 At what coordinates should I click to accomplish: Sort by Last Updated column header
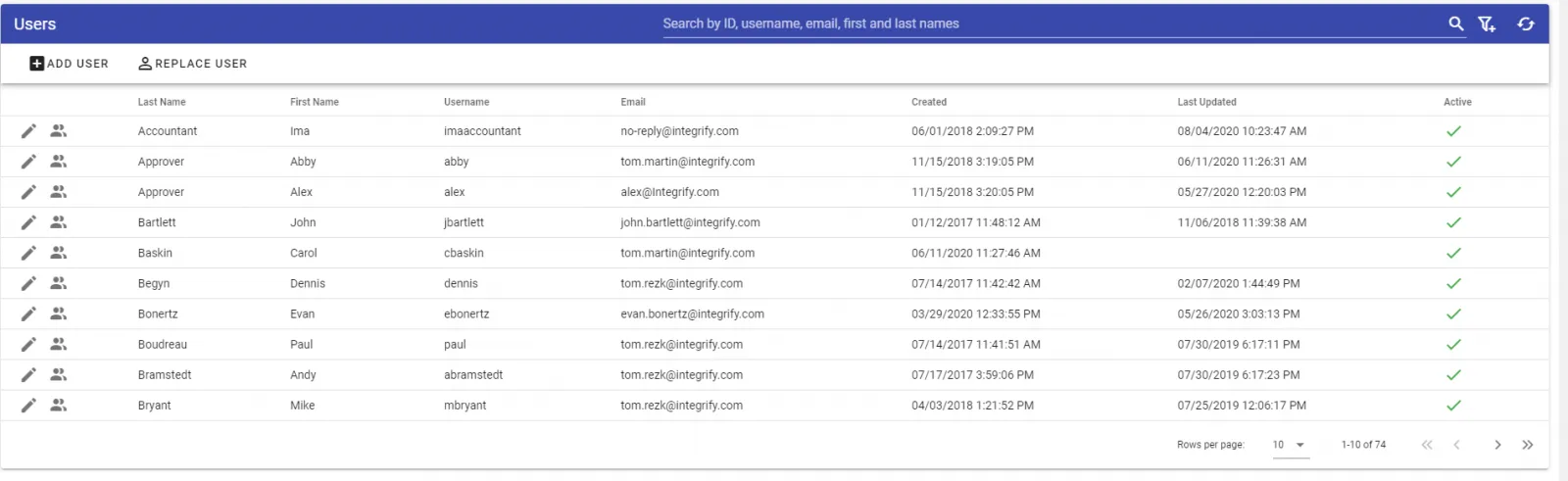[x=1207, y=102]
